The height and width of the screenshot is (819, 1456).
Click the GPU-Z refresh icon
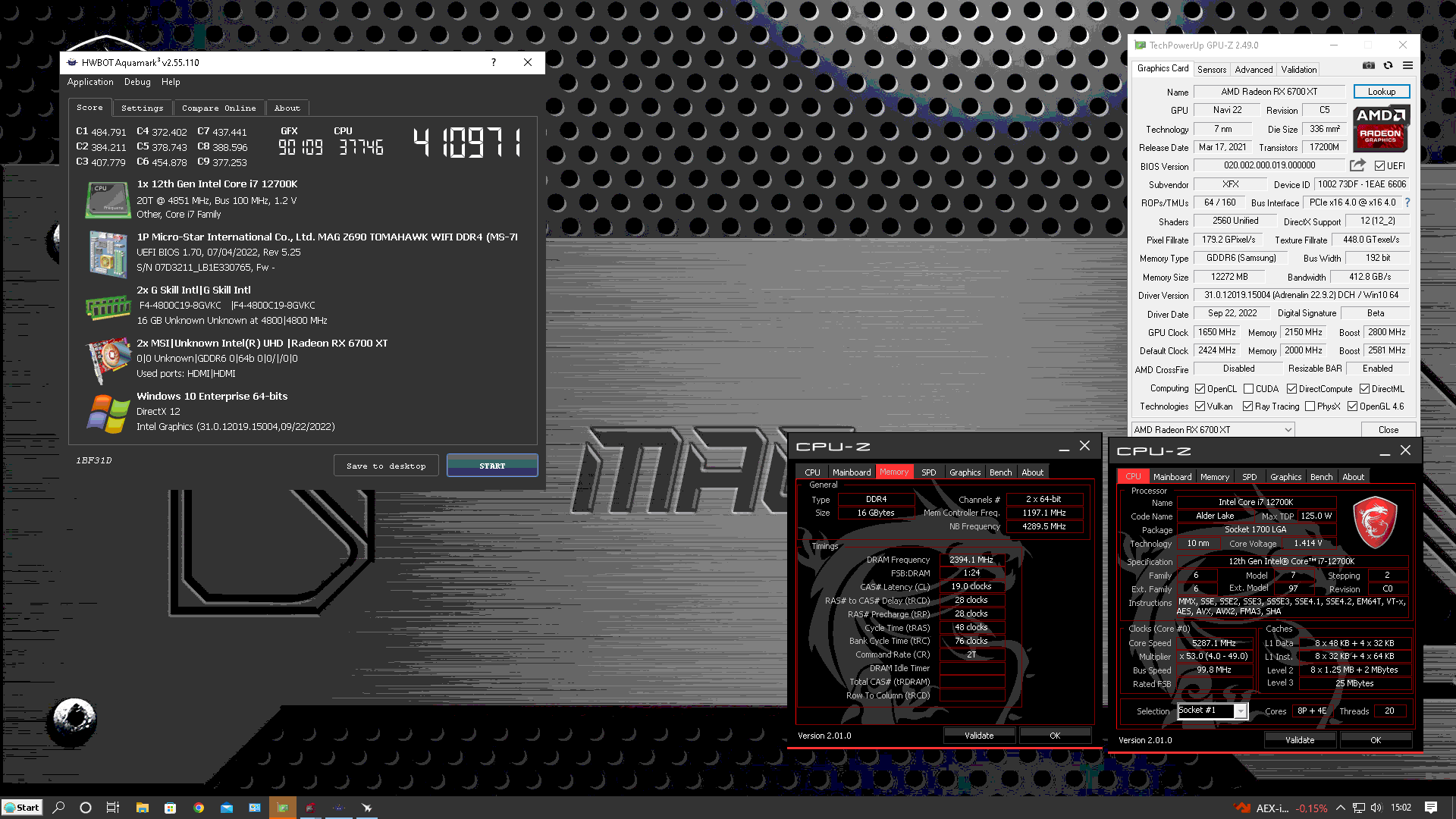pyautogui.click(x=1388, y=66)
